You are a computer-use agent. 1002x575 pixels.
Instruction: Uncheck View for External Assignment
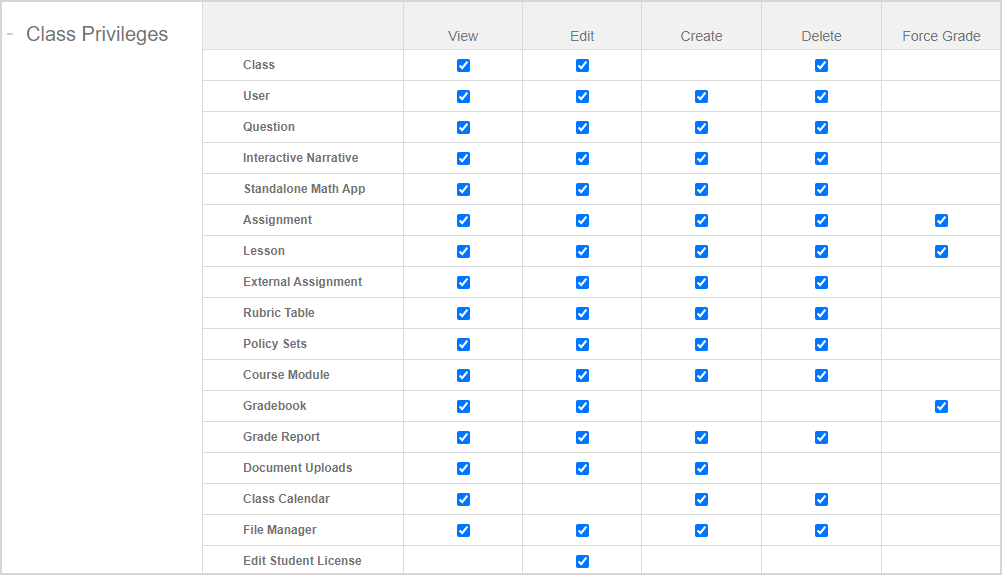tap(463, 283)
